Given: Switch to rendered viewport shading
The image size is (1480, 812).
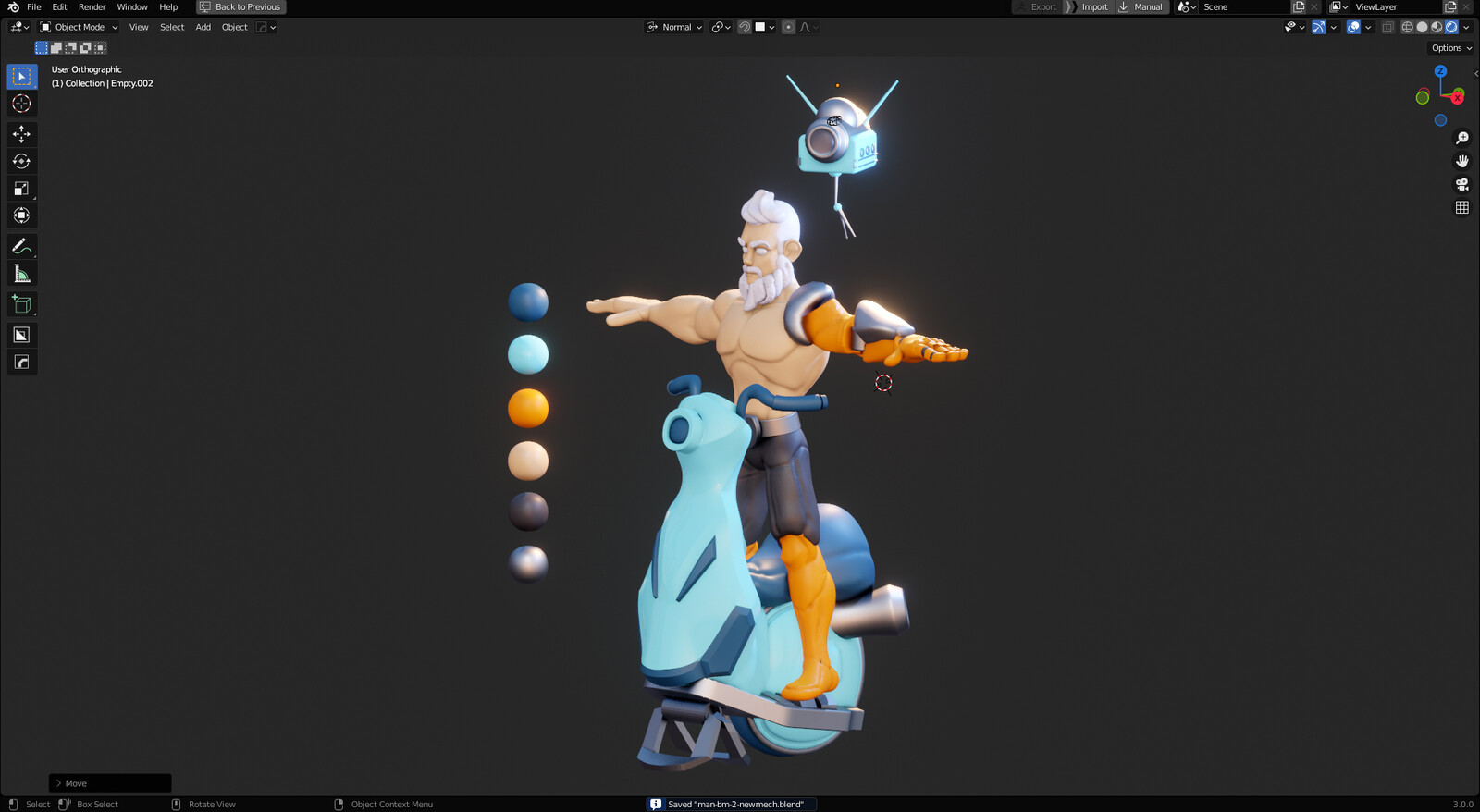Looking at the screenshot, I should pos(1451,27).
